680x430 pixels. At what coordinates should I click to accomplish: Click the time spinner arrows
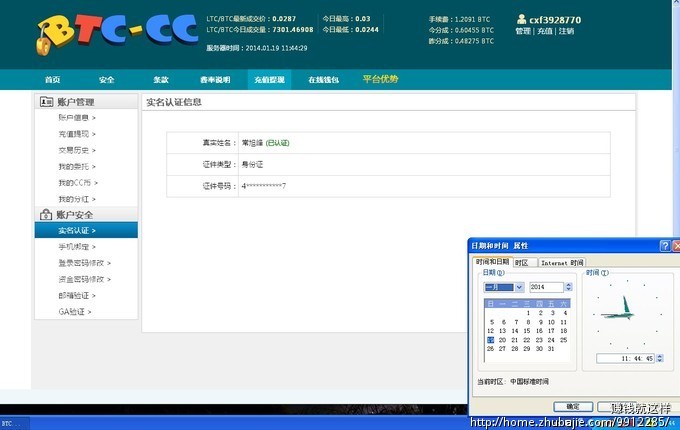tap(660, 358)
